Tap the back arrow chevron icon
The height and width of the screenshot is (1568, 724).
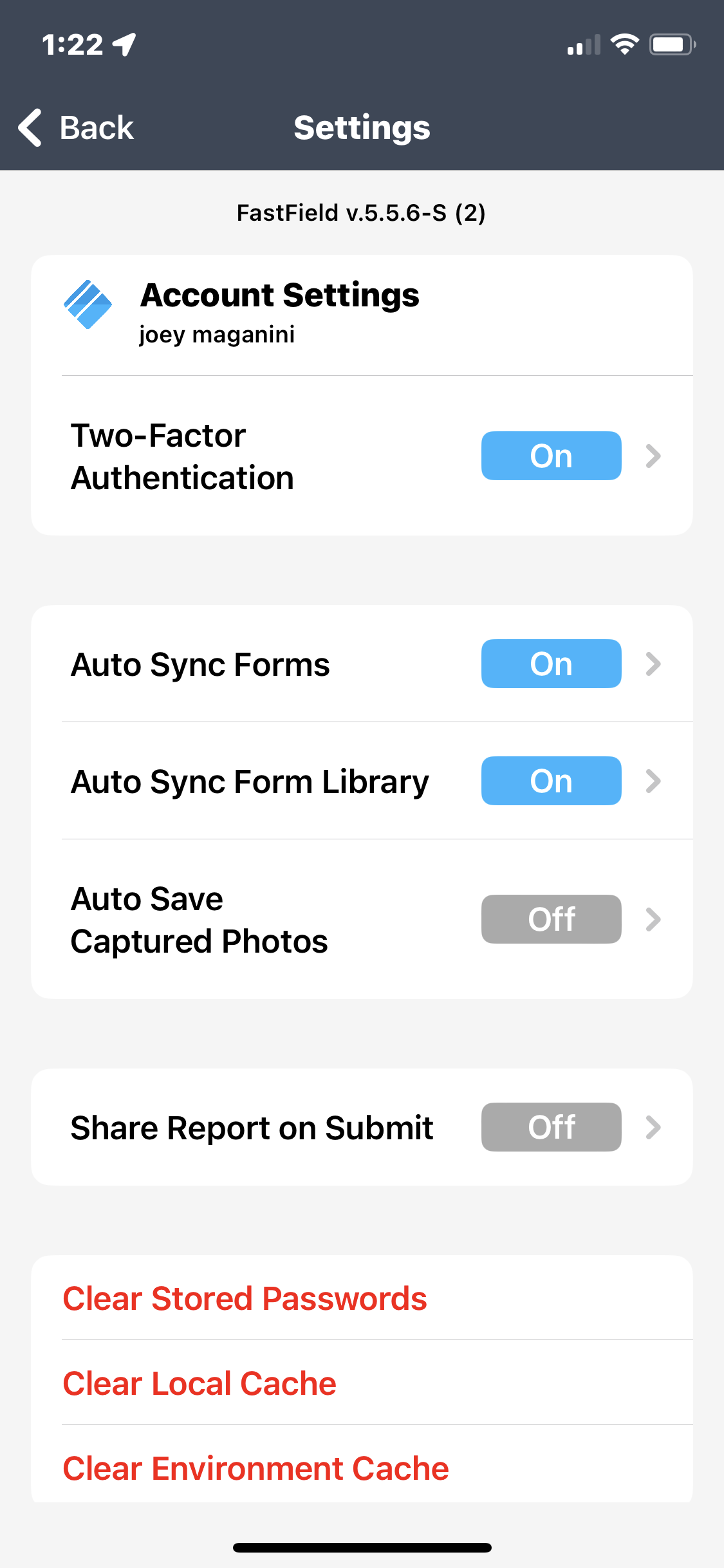tap(30, 127)
